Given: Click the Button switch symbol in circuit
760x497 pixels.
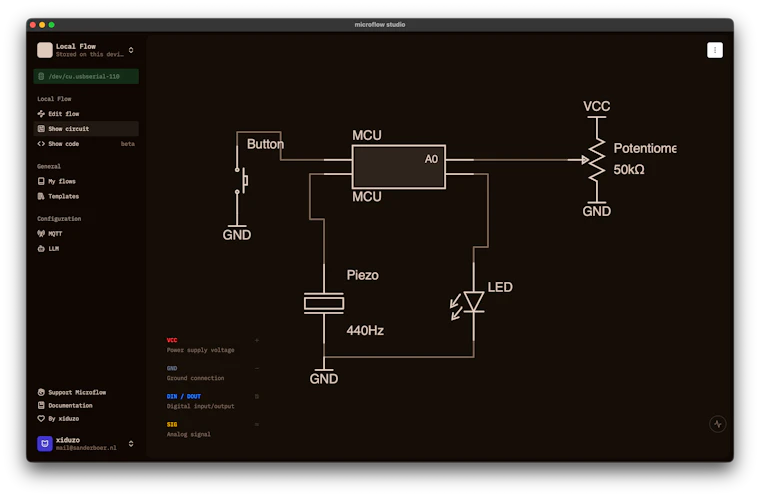Looking at the screenshot, I should 241,180.
